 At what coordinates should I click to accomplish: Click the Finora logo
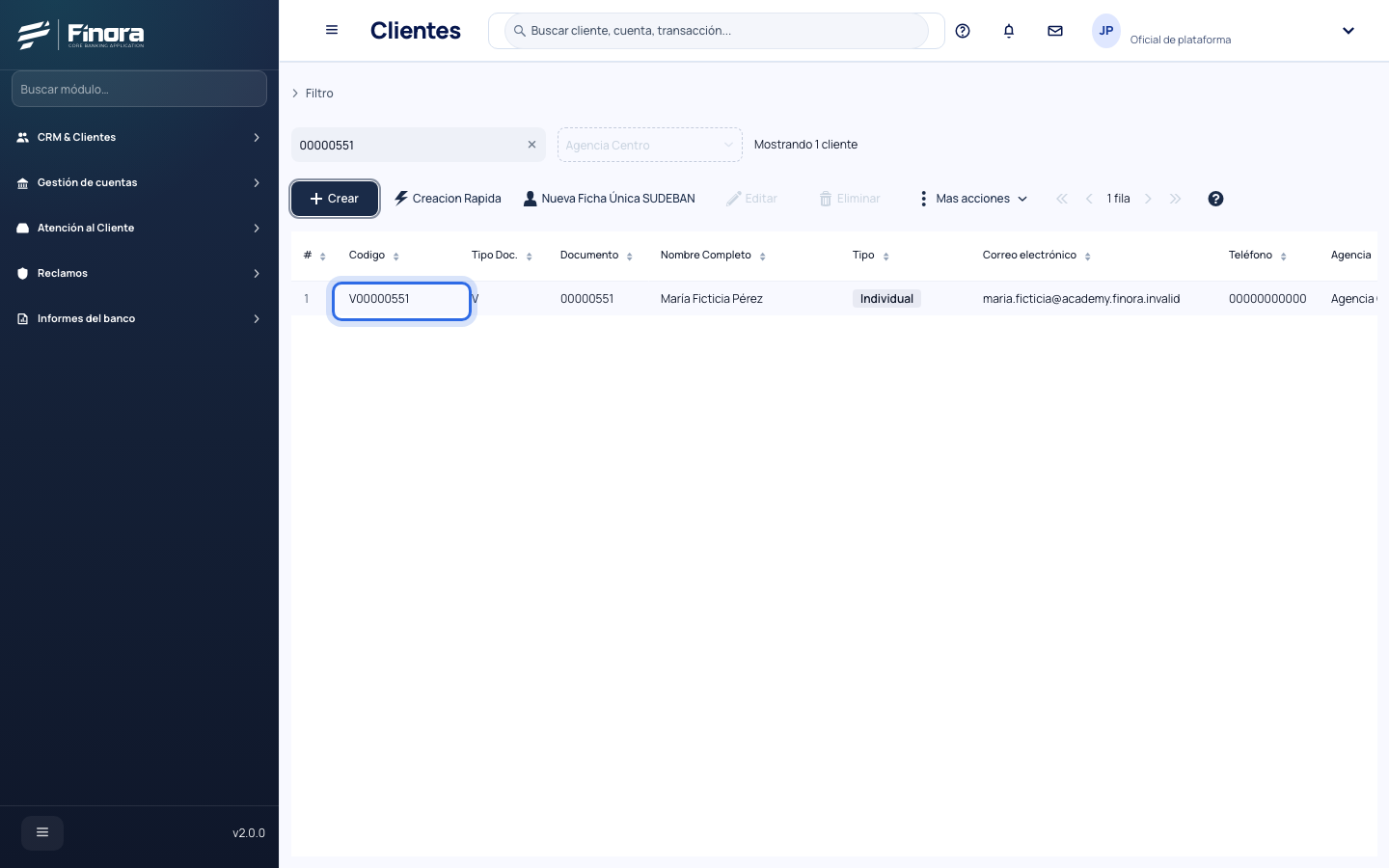click(81, 35)
